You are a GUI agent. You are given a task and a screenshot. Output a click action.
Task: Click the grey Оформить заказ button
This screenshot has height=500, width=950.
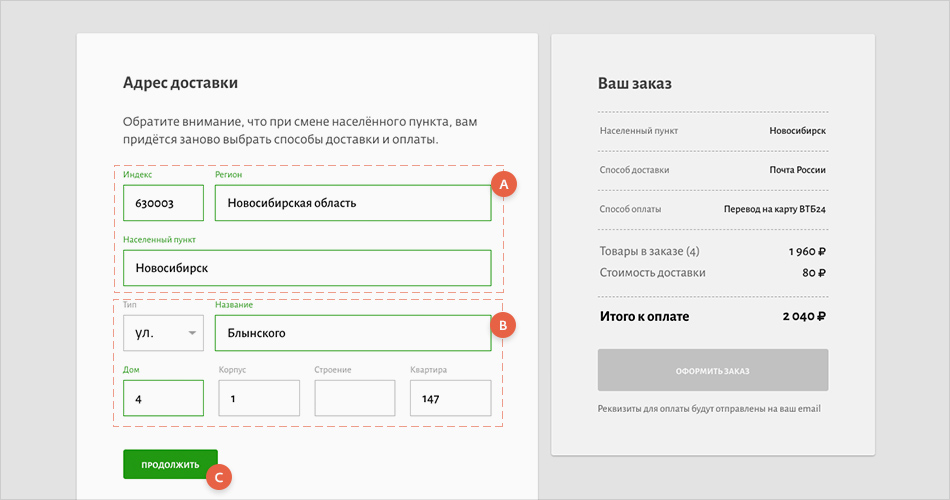click(712, 370)
